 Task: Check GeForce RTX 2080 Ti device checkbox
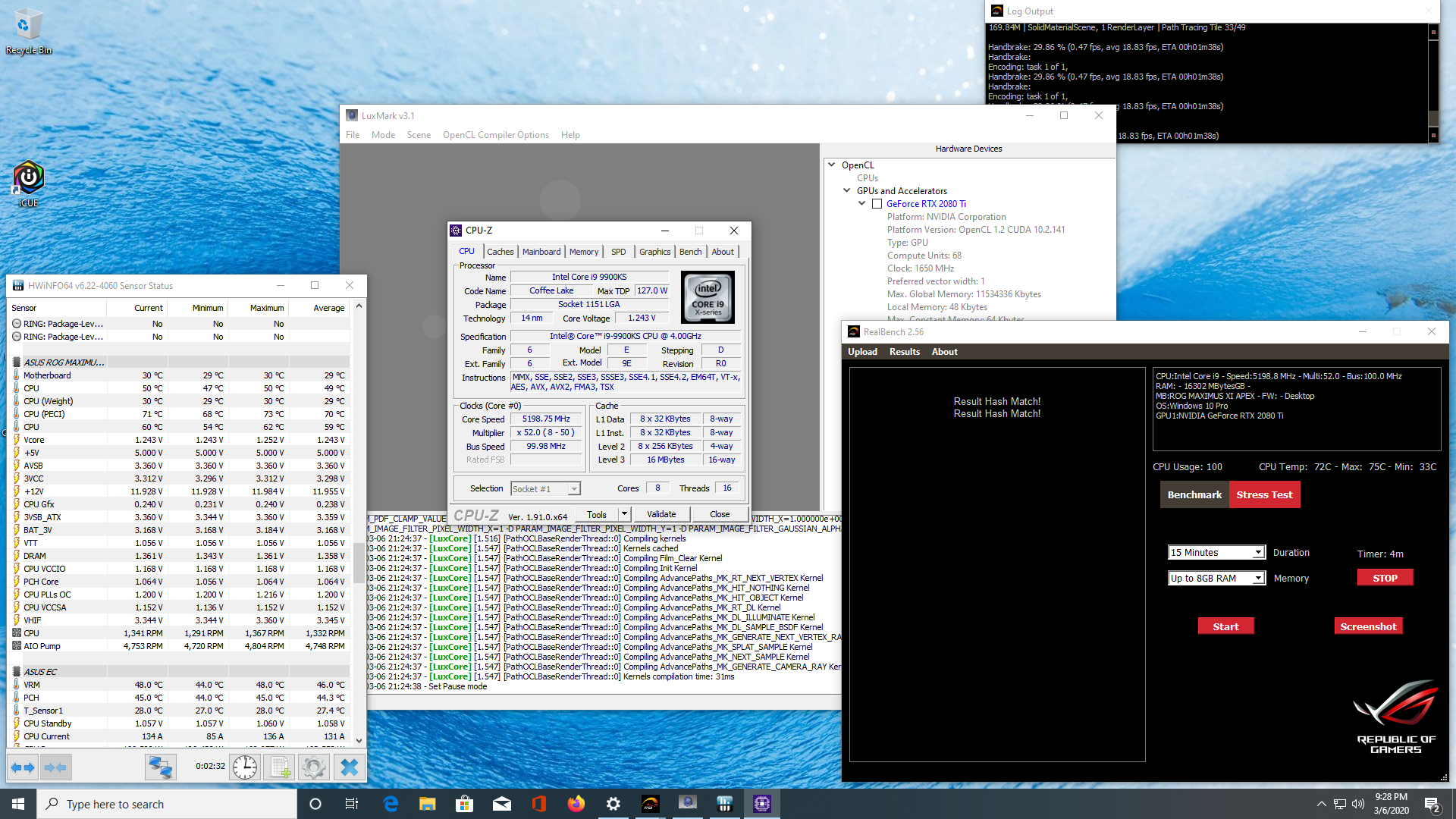(877, 204)
